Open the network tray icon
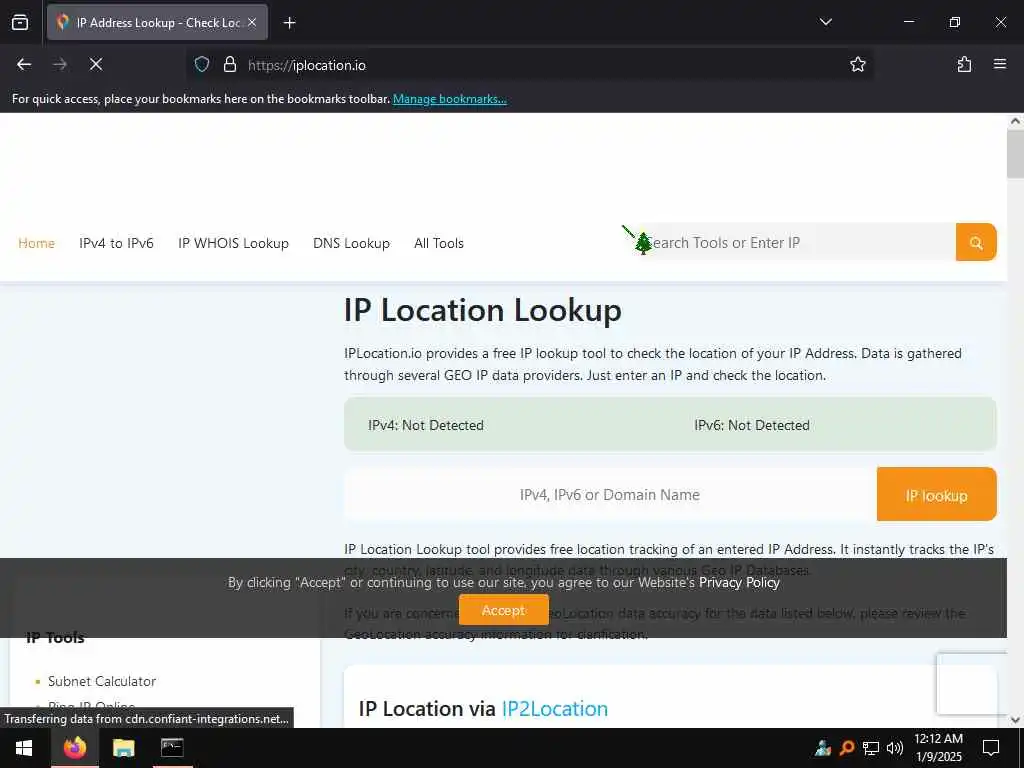This screenshot has width=1024, height=768. pos(871,748)
